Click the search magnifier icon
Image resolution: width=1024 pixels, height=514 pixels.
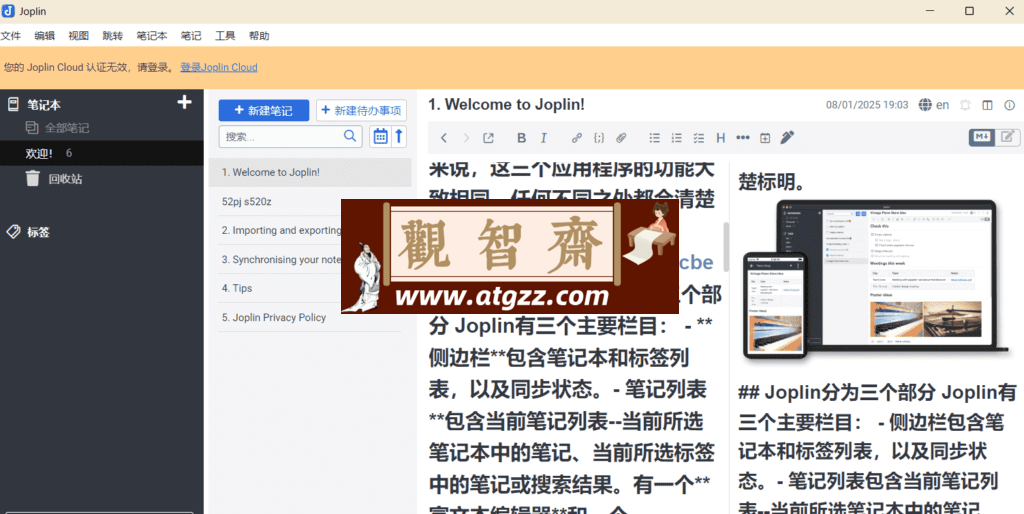350,136
